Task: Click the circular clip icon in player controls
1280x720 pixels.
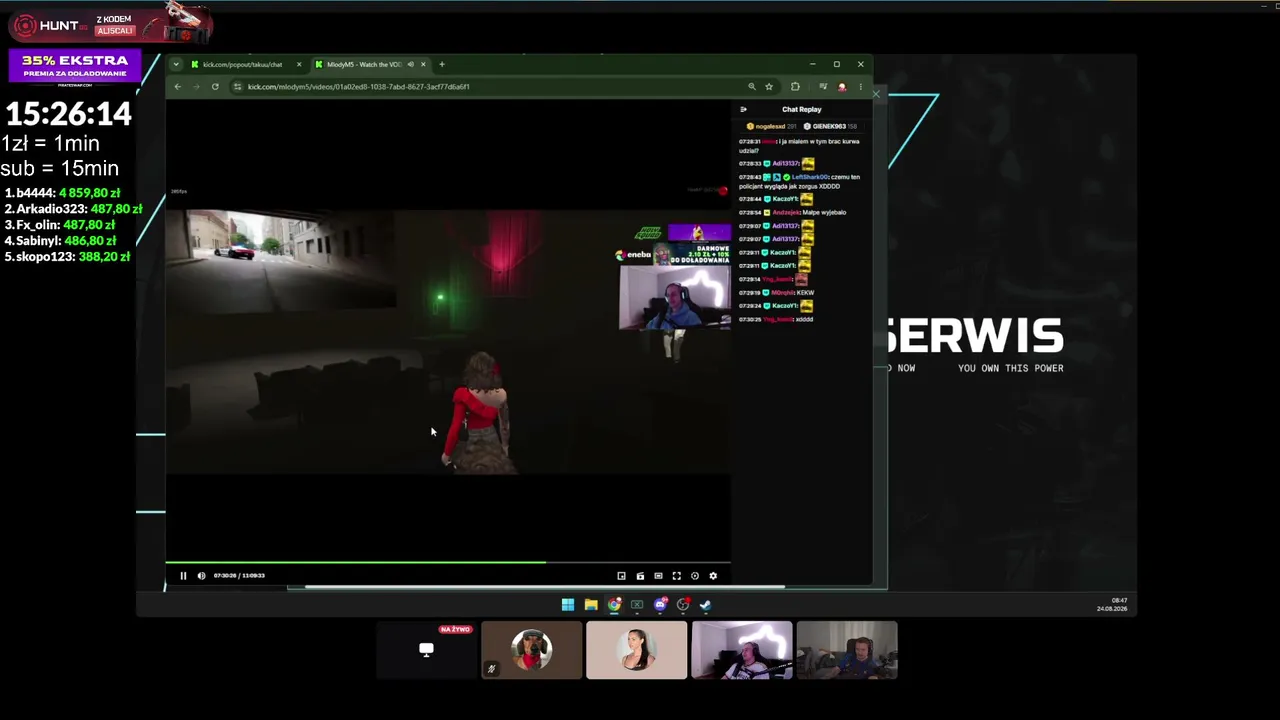Action: pyautogui.click(x=695, y=576)
